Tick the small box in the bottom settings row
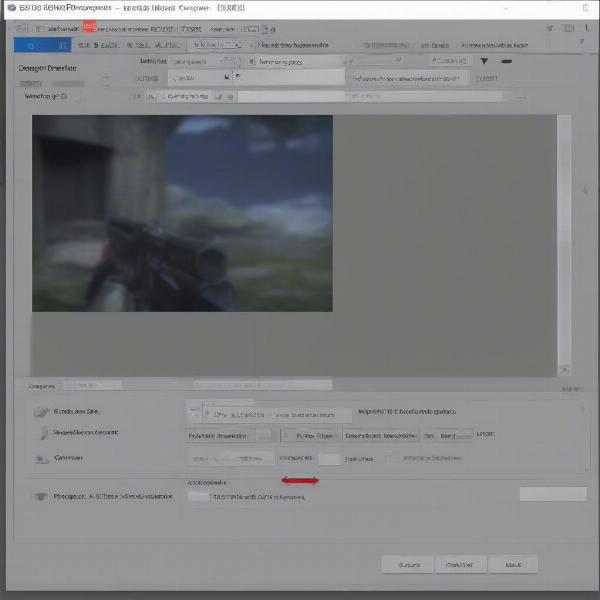 [x=198, y=497]
